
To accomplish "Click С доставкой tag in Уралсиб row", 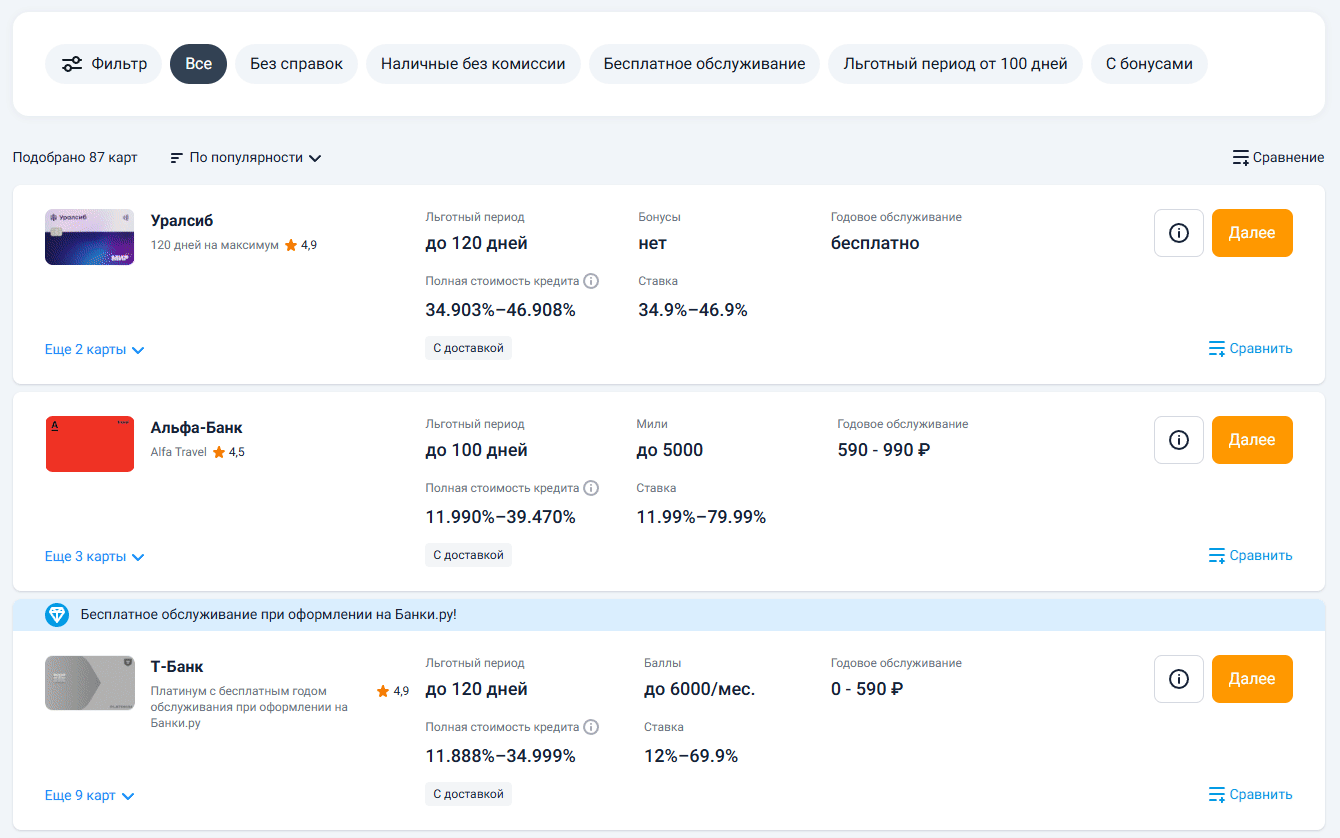I will [x=468, y=348].
